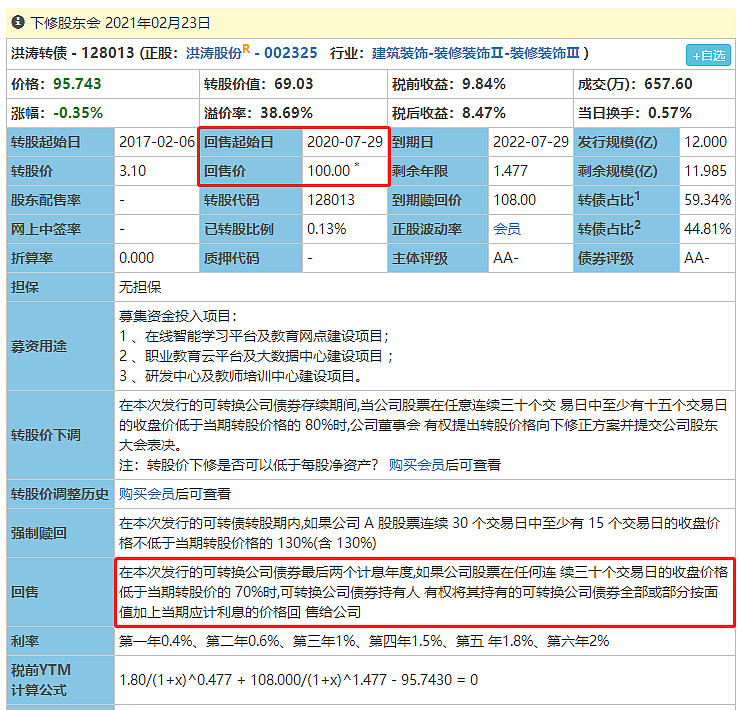The image size is (743, 710).
Task: Click the 到期日 value 2022-07-29
Action: pyautogui.click(x=531, y=142)
